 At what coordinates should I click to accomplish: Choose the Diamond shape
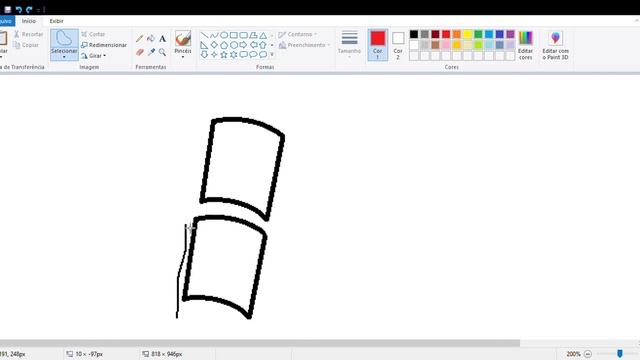click(214, 45)
